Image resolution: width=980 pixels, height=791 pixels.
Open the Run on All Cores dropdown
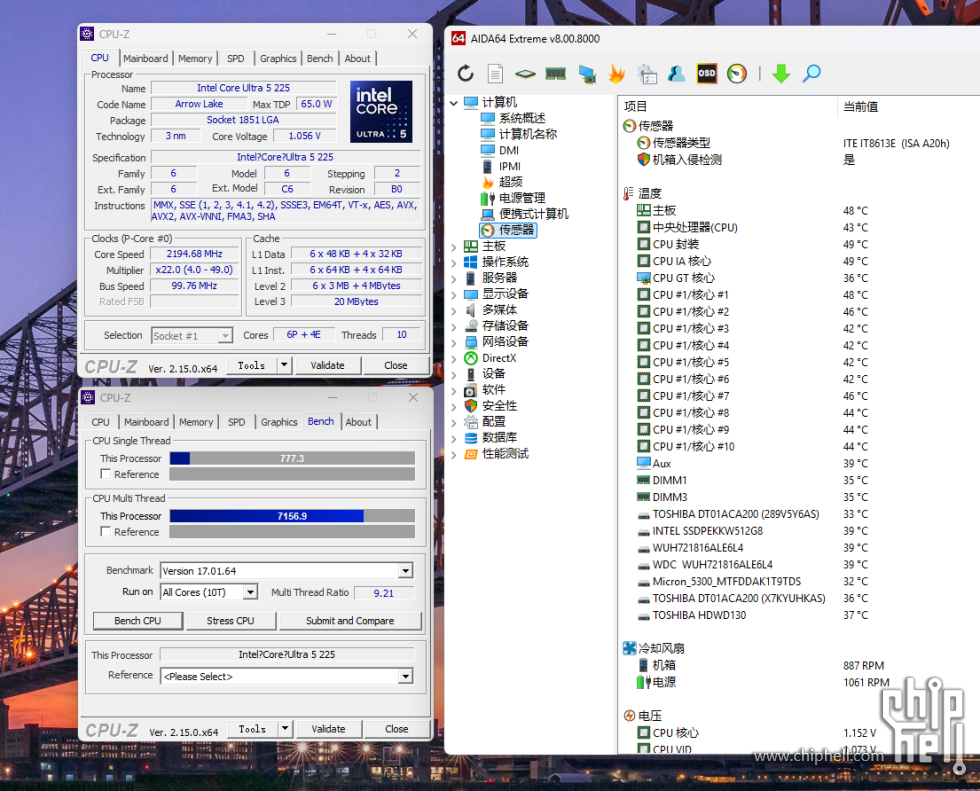point(251,592)
